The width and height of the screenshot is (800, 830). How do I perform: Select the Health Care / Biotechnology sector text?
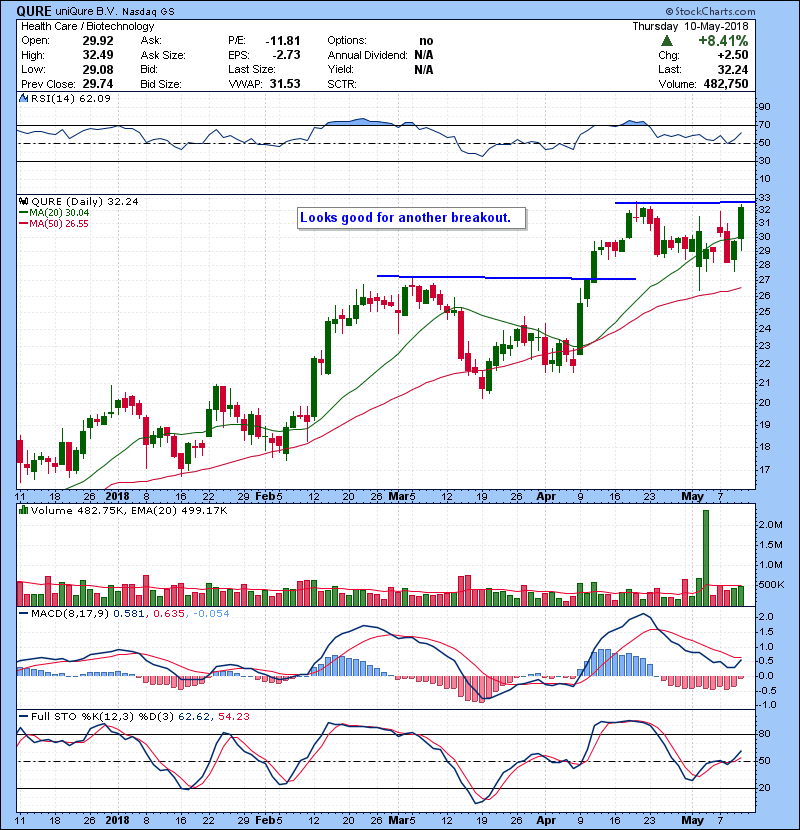pos(88,26)
